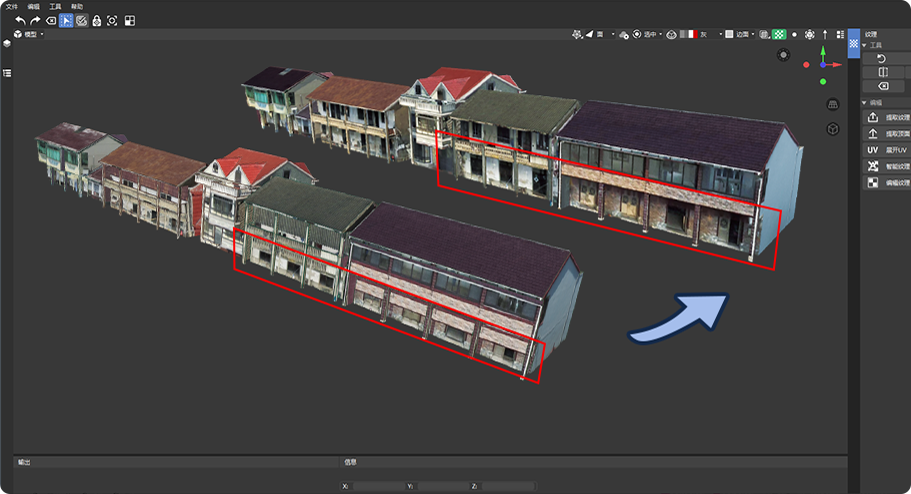Viewport: 911px width, 494px height.
Task: Open the 文件 menu
Action: 11,6
